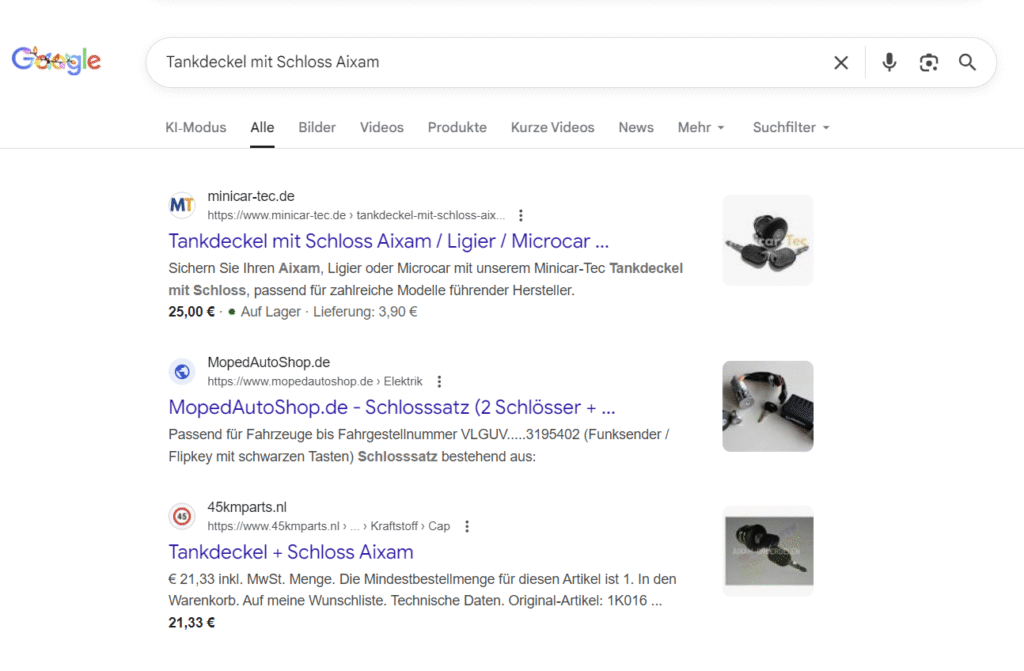Clear the search query with the X icon
The image size is (1024, 671).
pyautogui.click(x=840, y=62)
